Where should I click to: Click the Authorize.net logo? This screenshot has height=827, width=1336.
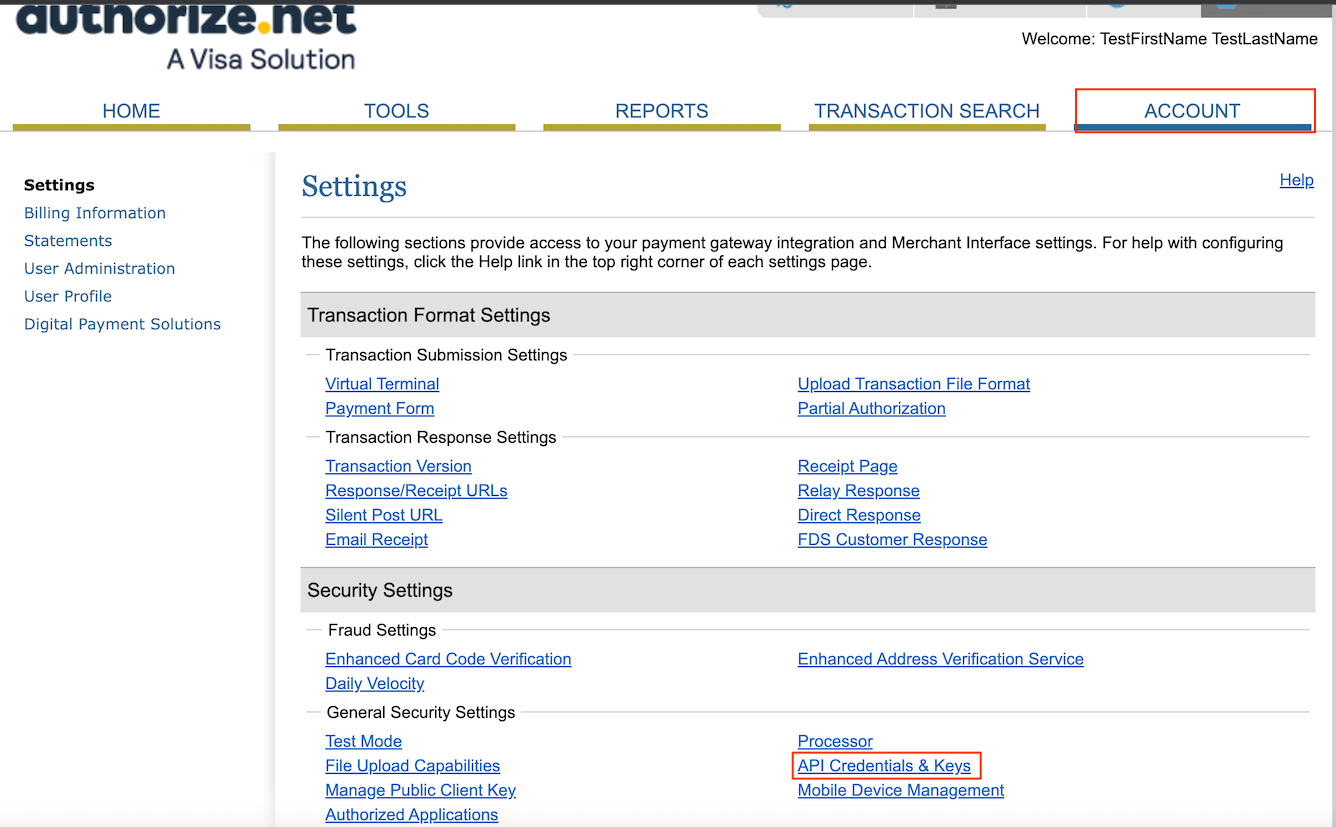point(186,36)
